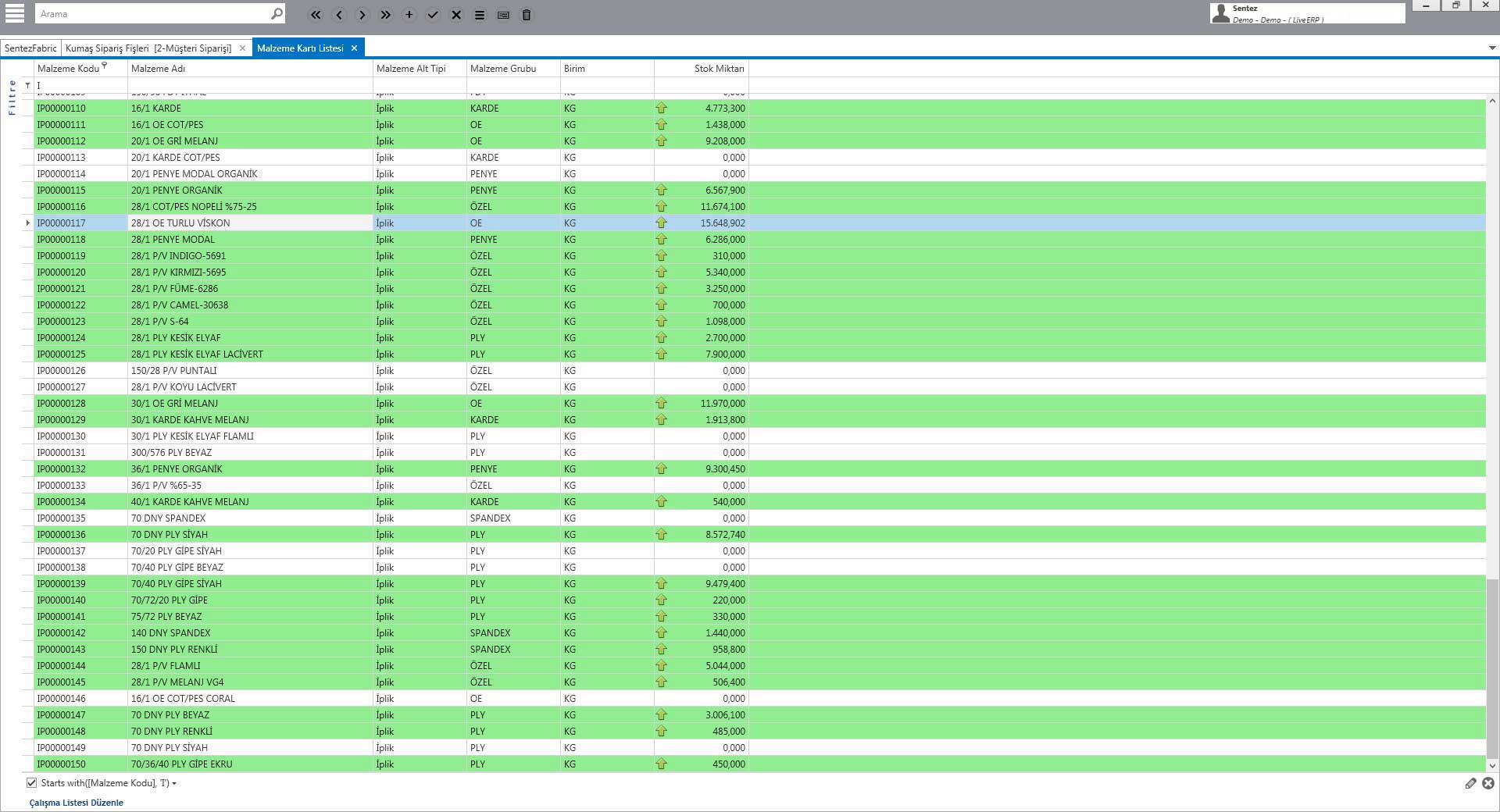Uncheck the Starts with Malzeme Kodu filter
1500x812 pixels.
(31, 782)
